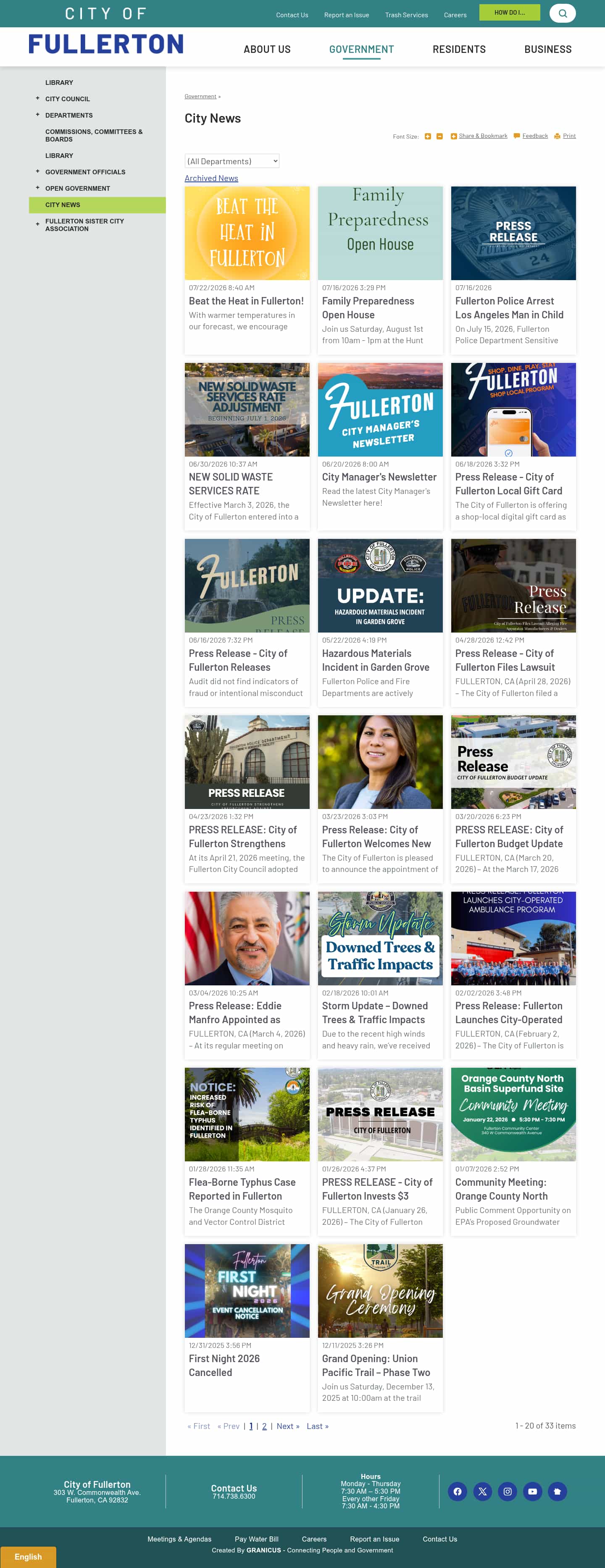
Task: Open Community Meeting Orange County North headline
Action: [x=502, y=1189]
